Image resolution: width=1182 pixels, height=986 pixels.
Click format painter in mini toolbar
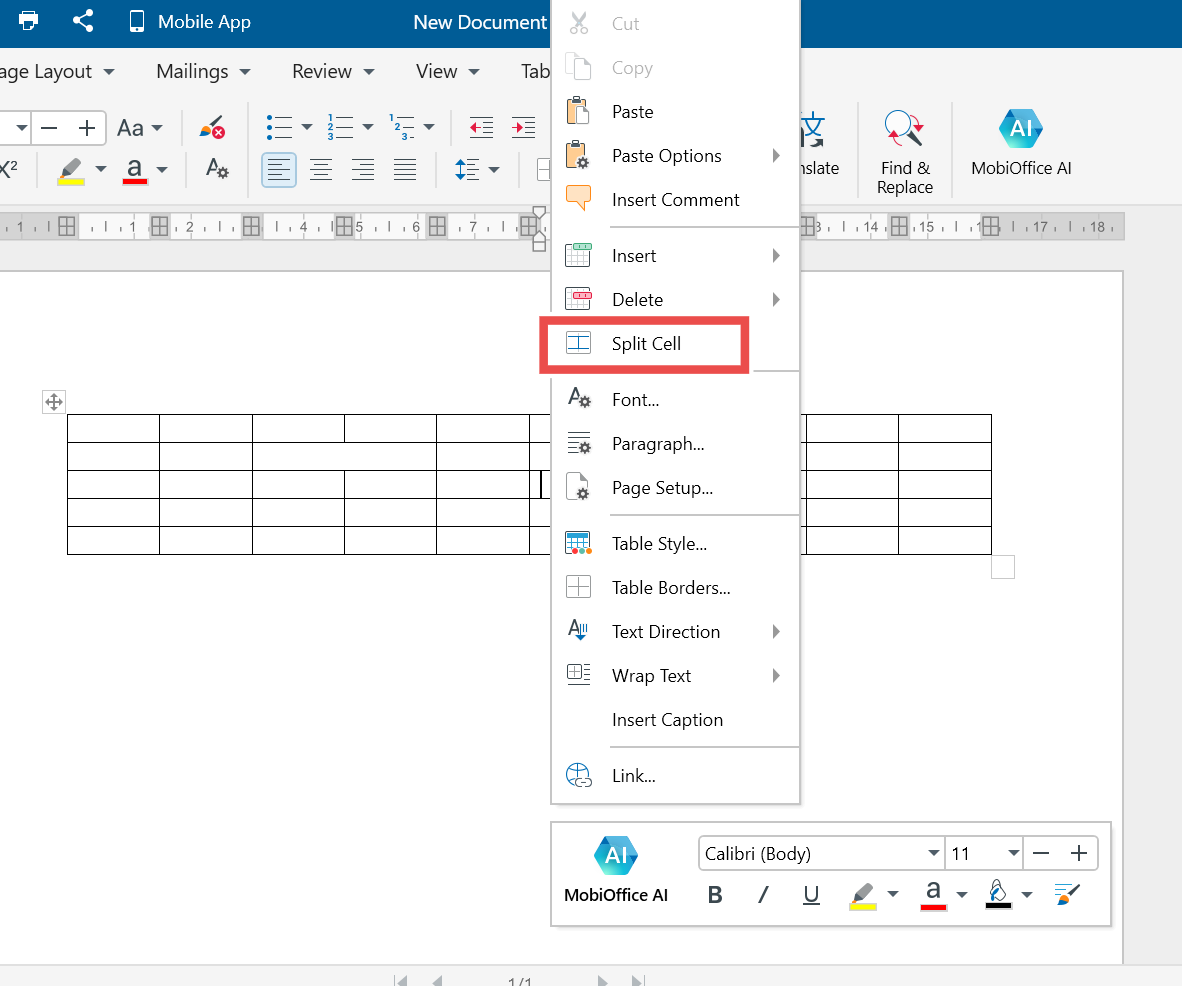pos(1067,895)
